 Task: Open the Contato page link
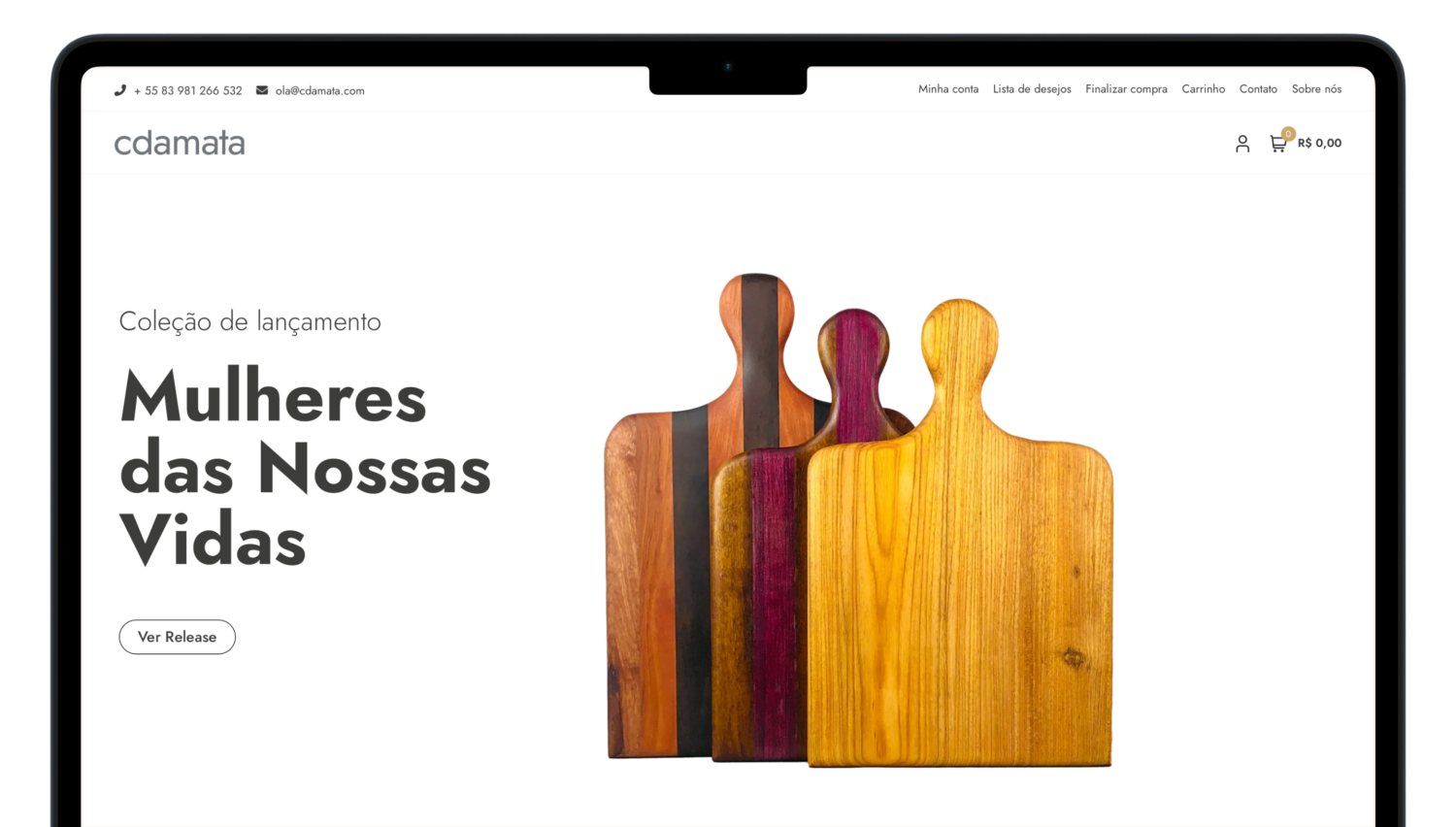tap(1258, 89)
